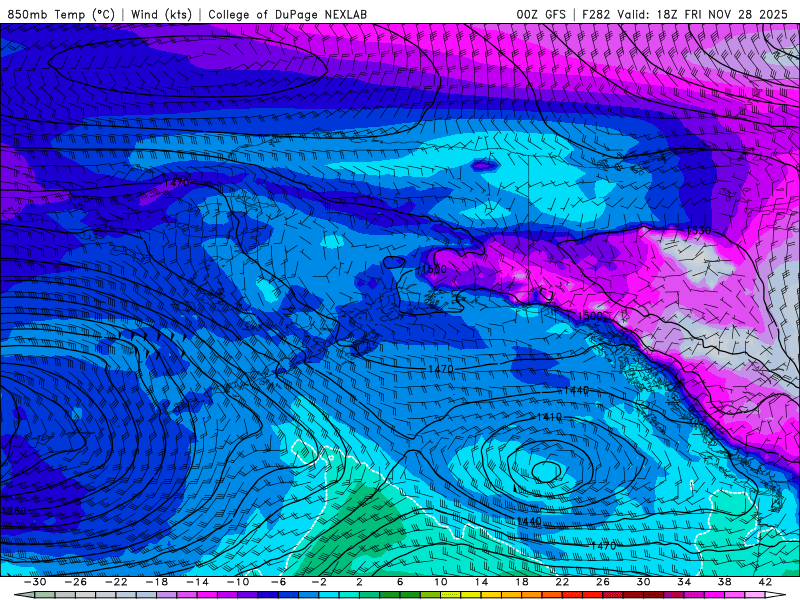Screen dimensions: 800x600
Task: Select the positive 18 colorbar label
Action: pyautogui.click(x=521, y=582)
